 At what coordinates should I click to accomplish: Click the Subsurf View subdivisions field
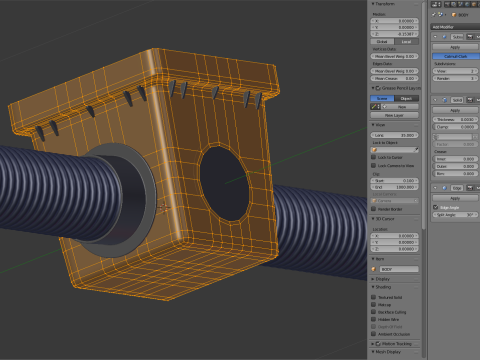(455, 71)
